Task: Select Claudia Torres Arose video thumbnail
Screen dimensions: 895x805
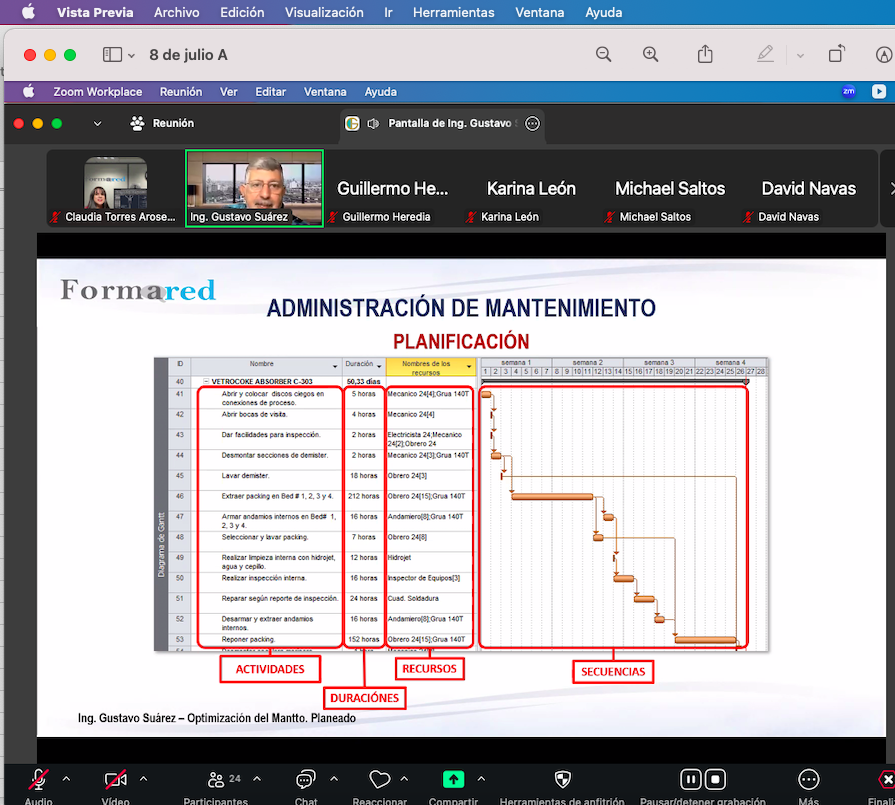Action: 115,189
